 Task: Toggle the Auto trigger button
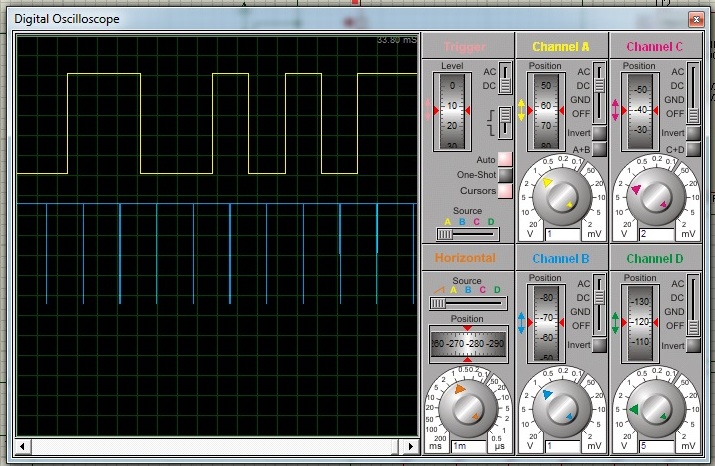point(505,159)
